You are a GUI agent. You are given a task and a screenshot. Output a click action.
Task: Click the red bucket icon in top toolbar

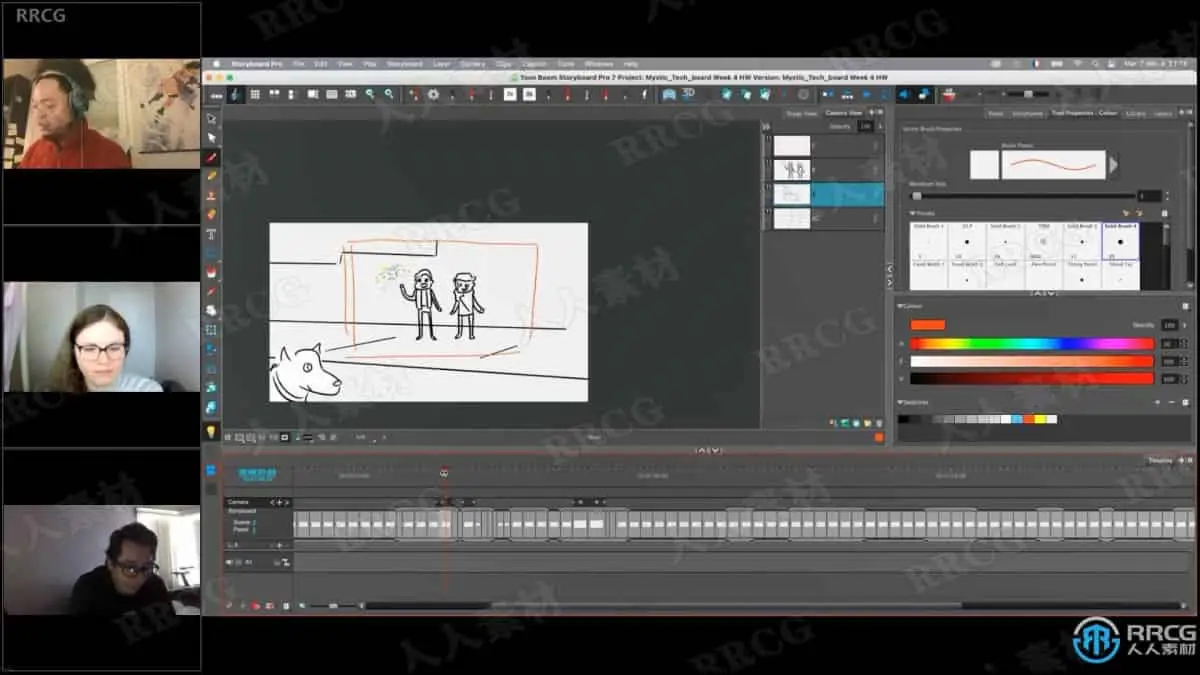point(949,94)
